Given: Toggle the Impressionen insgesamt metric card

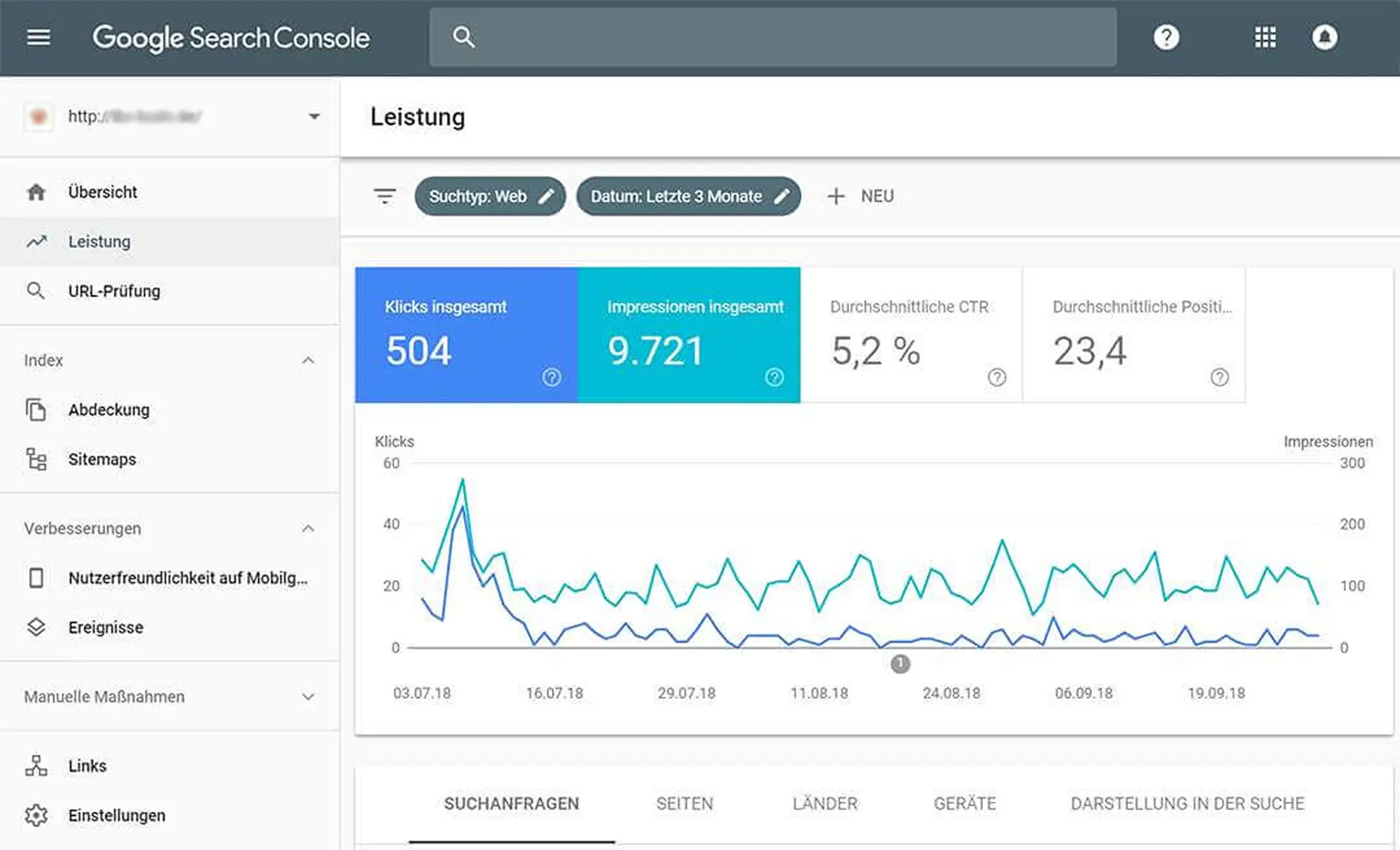Looking at the screenshot, I should [x=689, y=335].
